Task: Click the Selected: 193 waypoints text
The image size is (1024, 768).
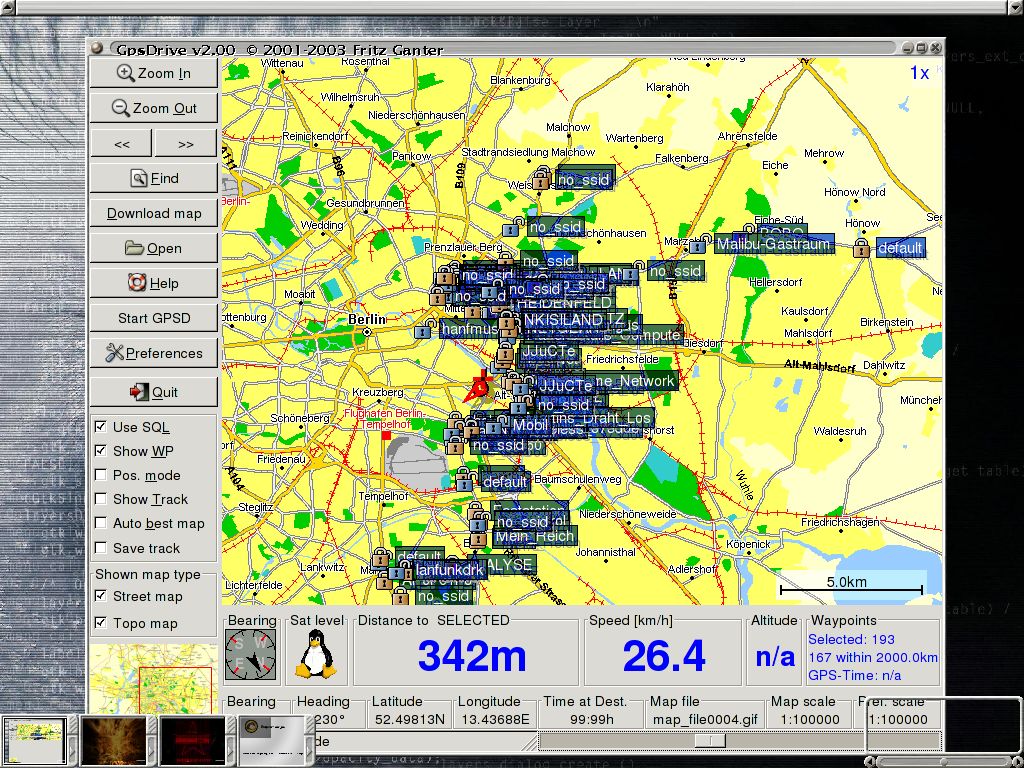Action: pyautogui.click(x=851, y=639)
